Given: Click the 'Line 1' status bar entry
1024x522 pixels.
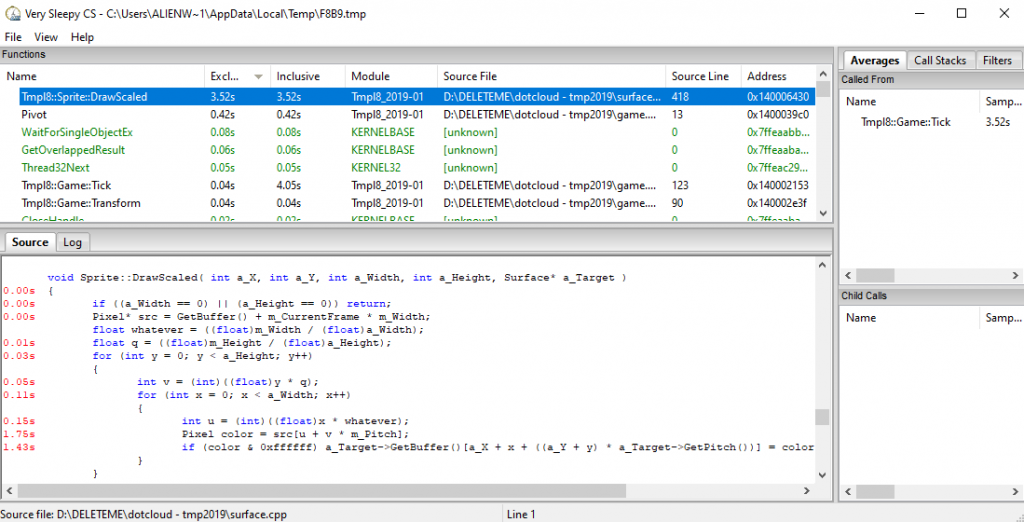Looking at the screenshot, I should click(x=521, y=514).
